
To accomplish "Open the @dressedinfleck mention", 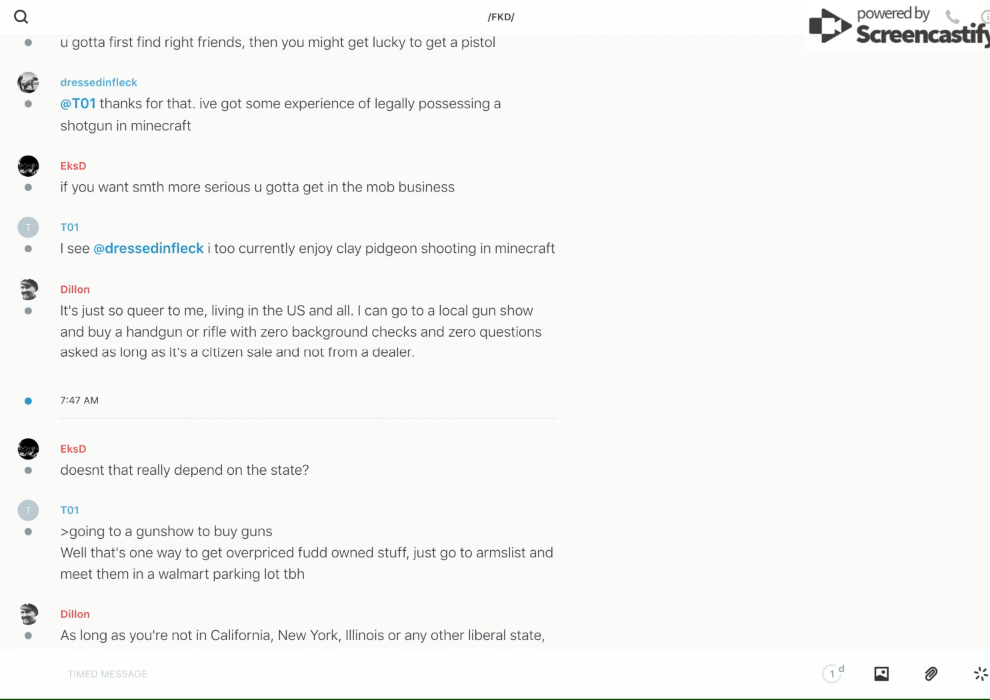I will pos(148,248).
